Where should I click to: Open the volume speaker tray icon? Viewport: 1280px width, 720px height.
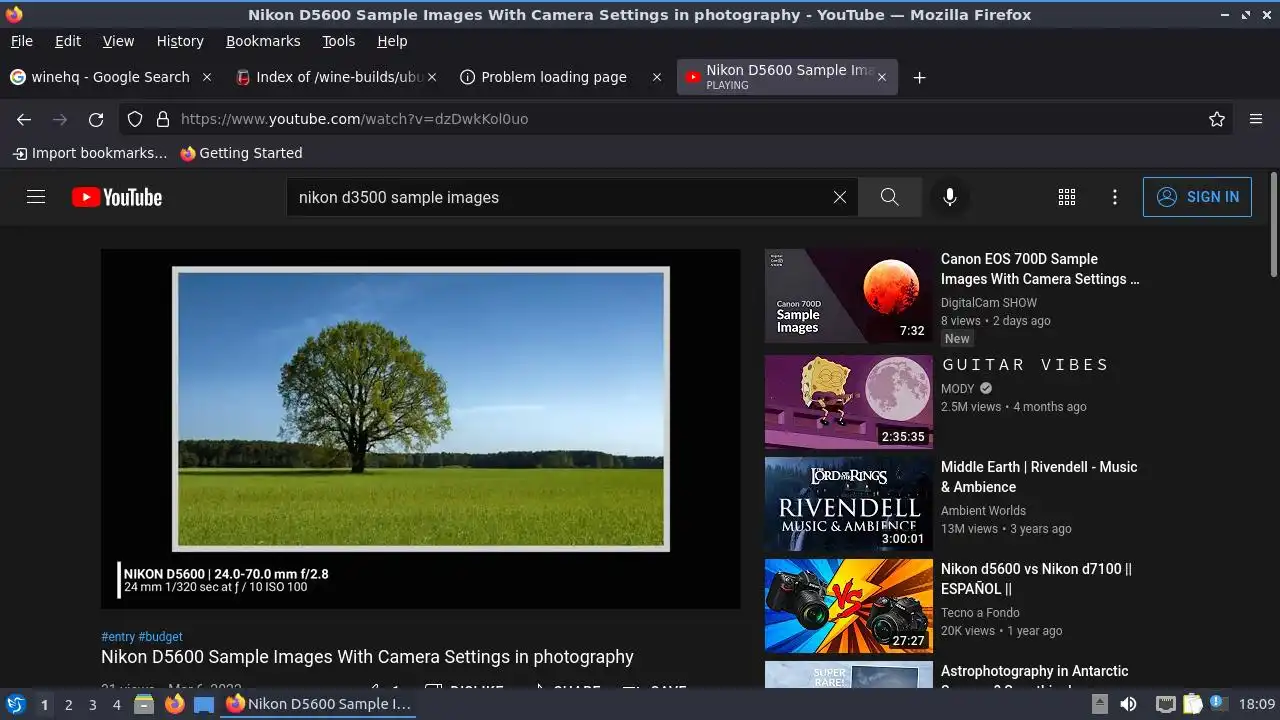pos(1128,704)
